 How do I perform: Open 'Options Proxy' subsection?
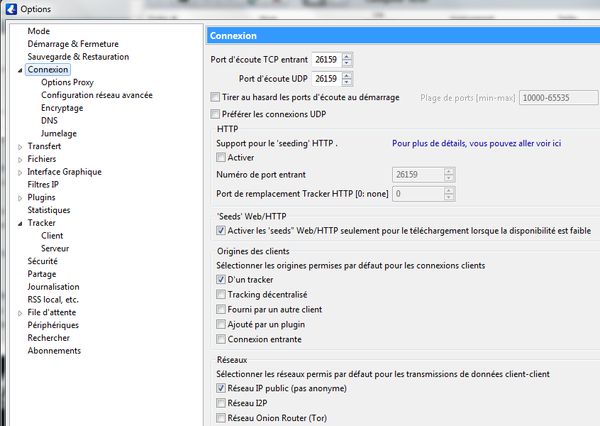click(x=67, y=82)
